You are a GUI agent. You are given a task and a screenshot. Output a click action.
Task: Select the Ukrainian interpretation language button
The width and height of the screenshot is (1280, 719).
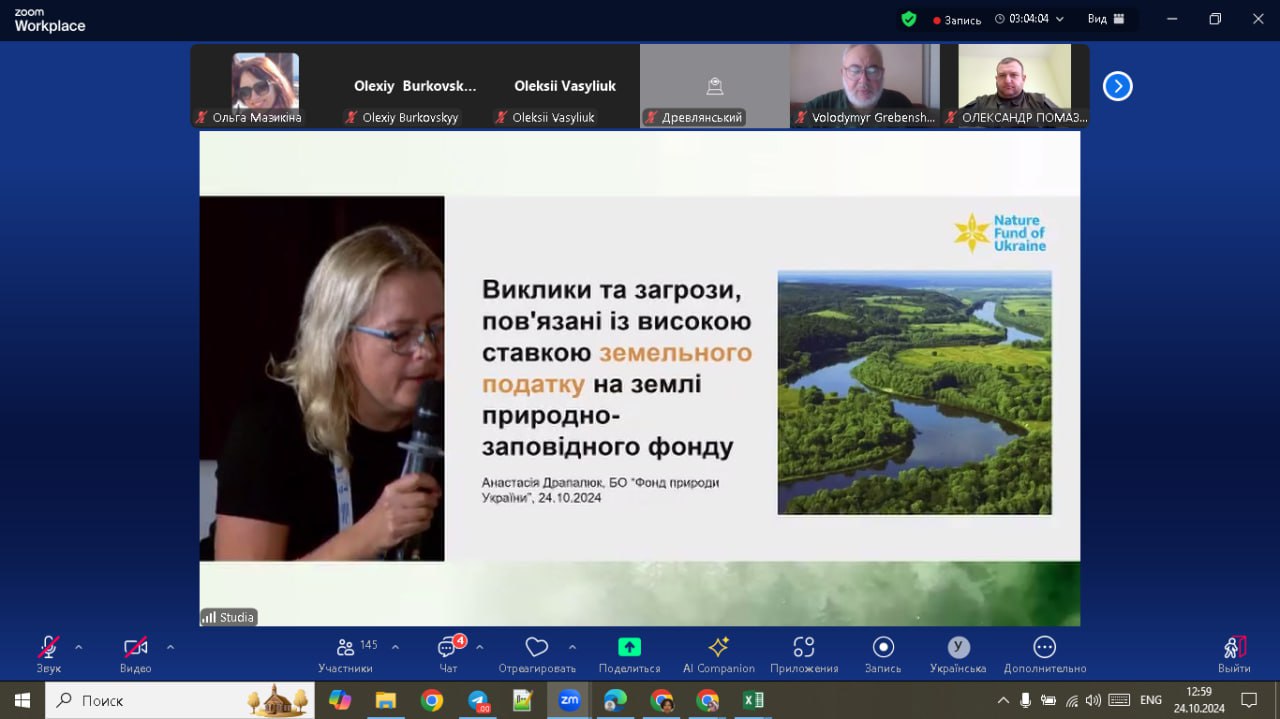pyautogui.click(x=958, y=647)
